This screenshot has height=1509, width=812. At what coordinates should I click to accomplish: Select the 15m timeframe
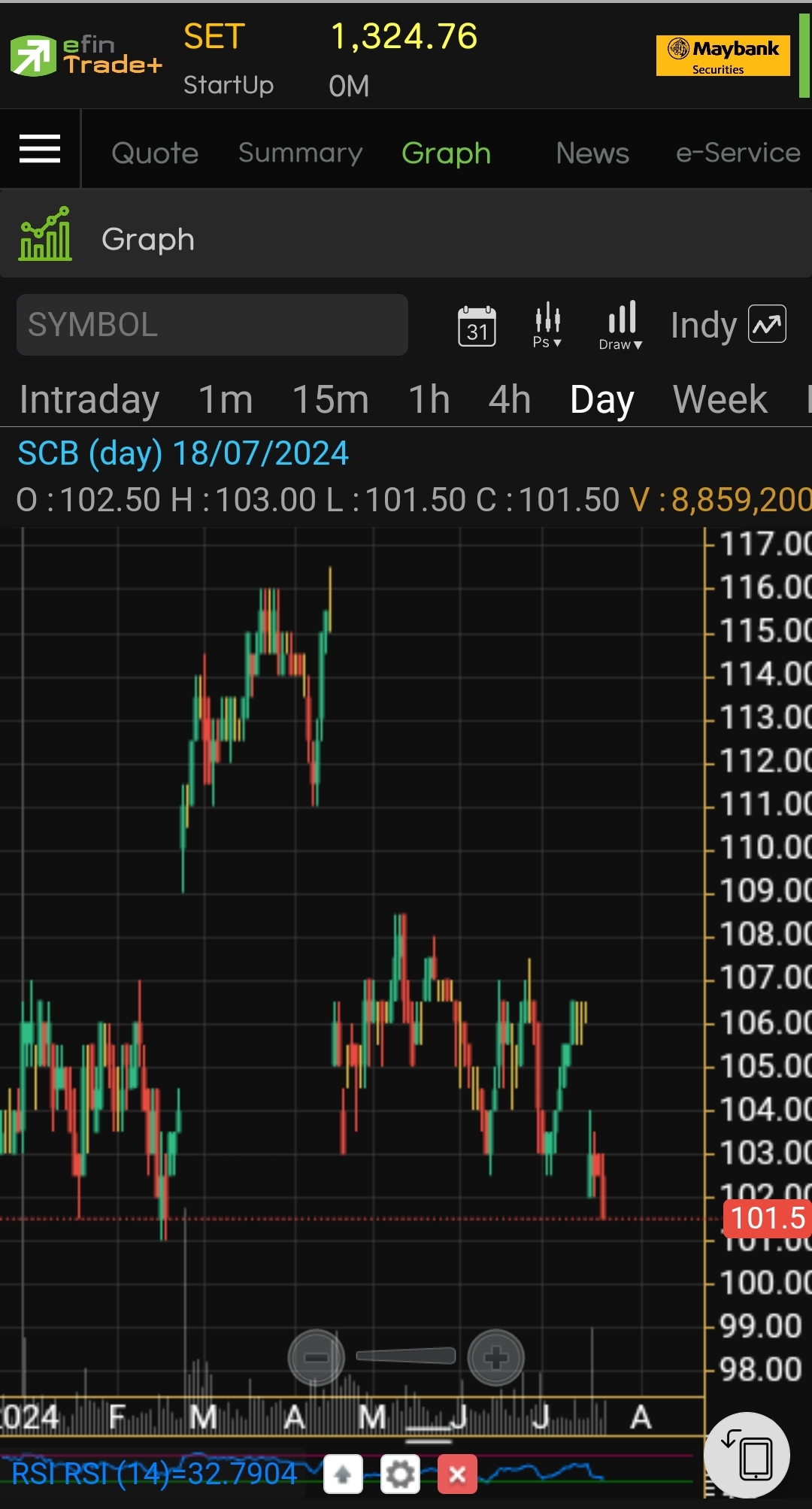[x=331, y=399]
